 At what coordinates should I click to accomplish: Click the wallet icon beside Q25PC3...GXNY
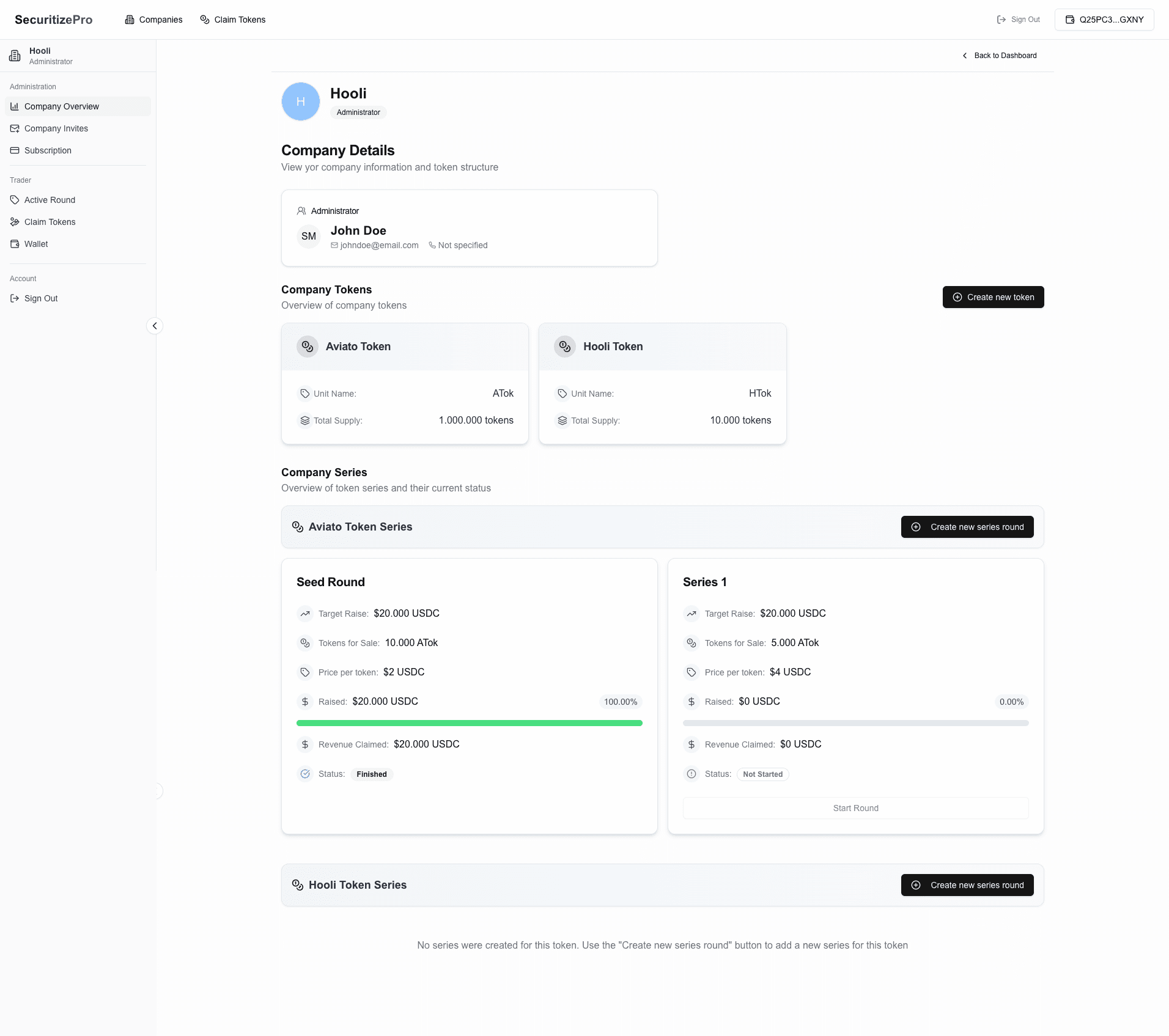point(1070,20)
